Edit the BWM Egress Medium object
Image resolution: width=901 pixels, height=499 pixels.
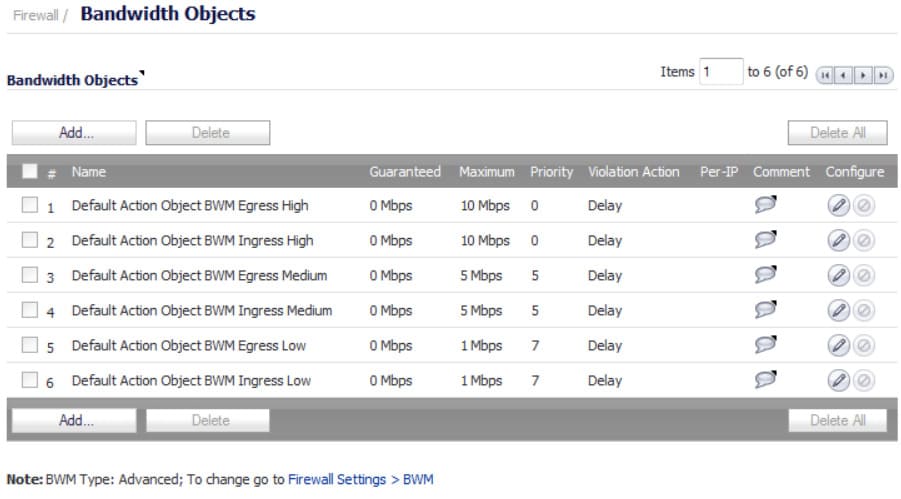tap(838, 275)
